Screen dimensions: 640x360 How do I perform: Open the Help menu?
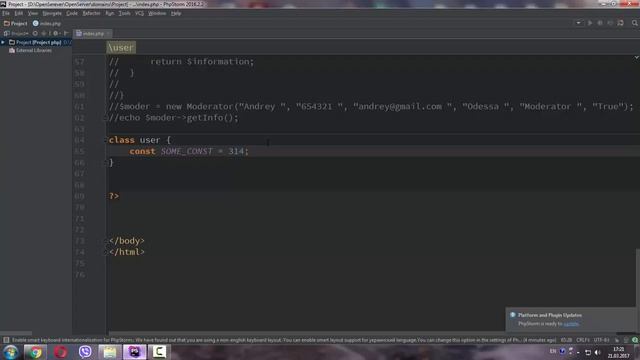[x=176, y=13]
